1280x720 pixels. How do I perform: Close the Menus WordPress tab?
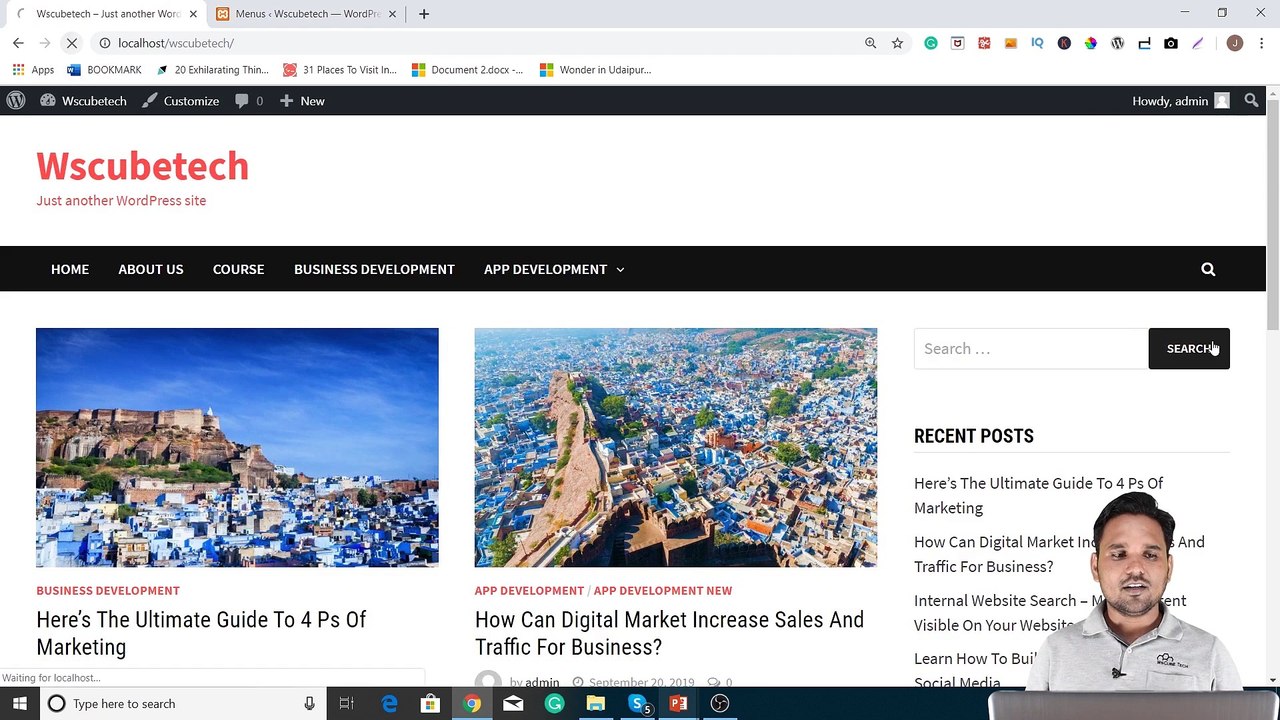[x=392, y=14]
